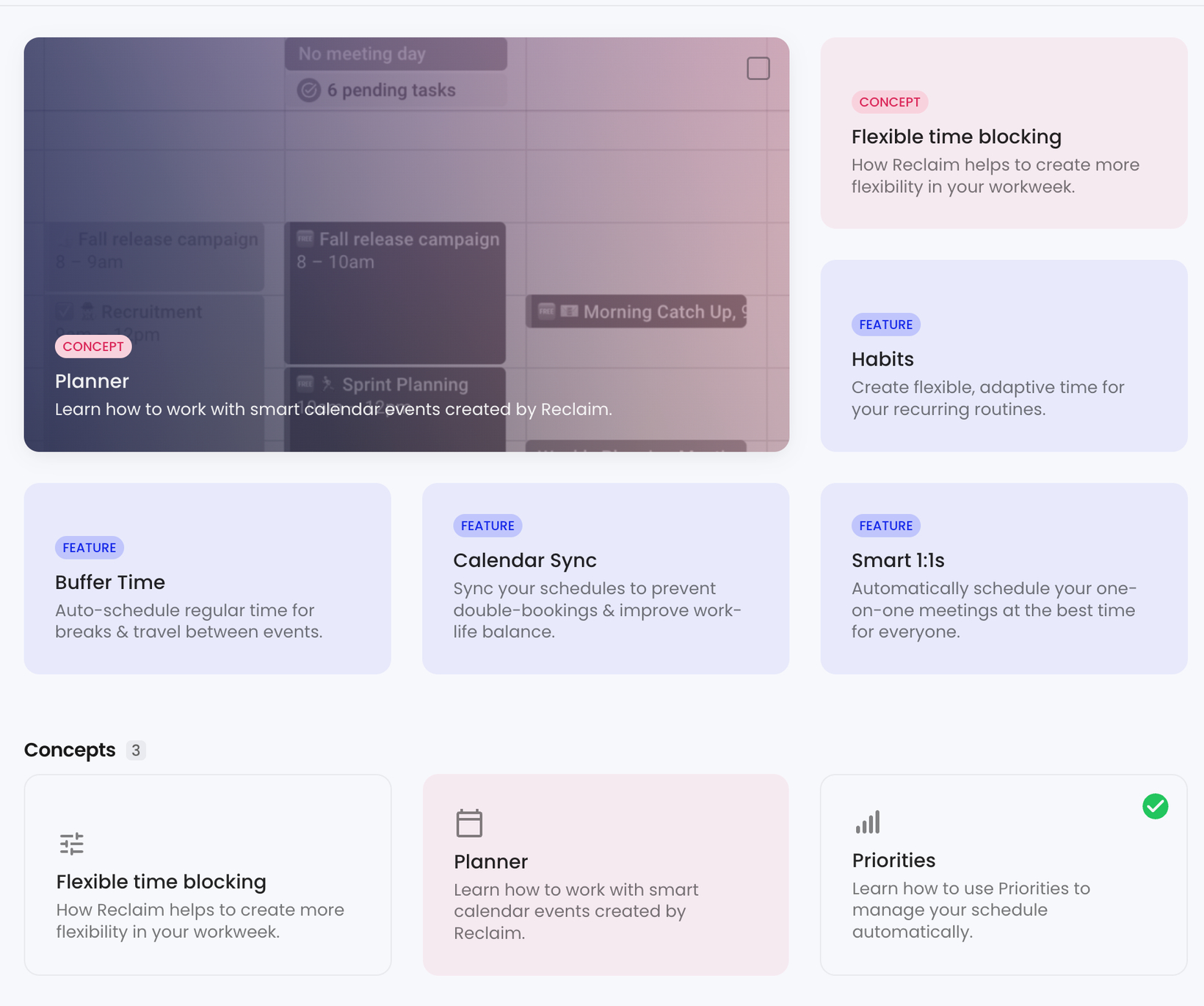Click the Smart 1:1s description text
Screen dimensions: 1204x1006
click(x=994, y=610)
